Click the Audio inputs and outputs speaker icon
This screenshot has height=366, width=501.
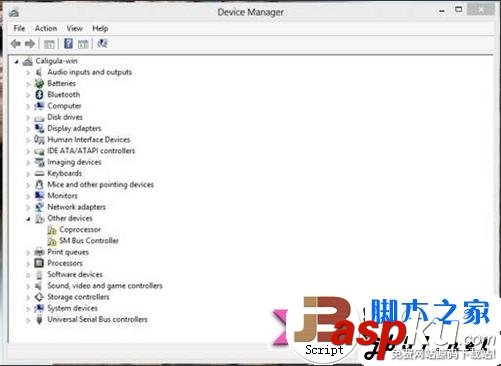(39, 72)
